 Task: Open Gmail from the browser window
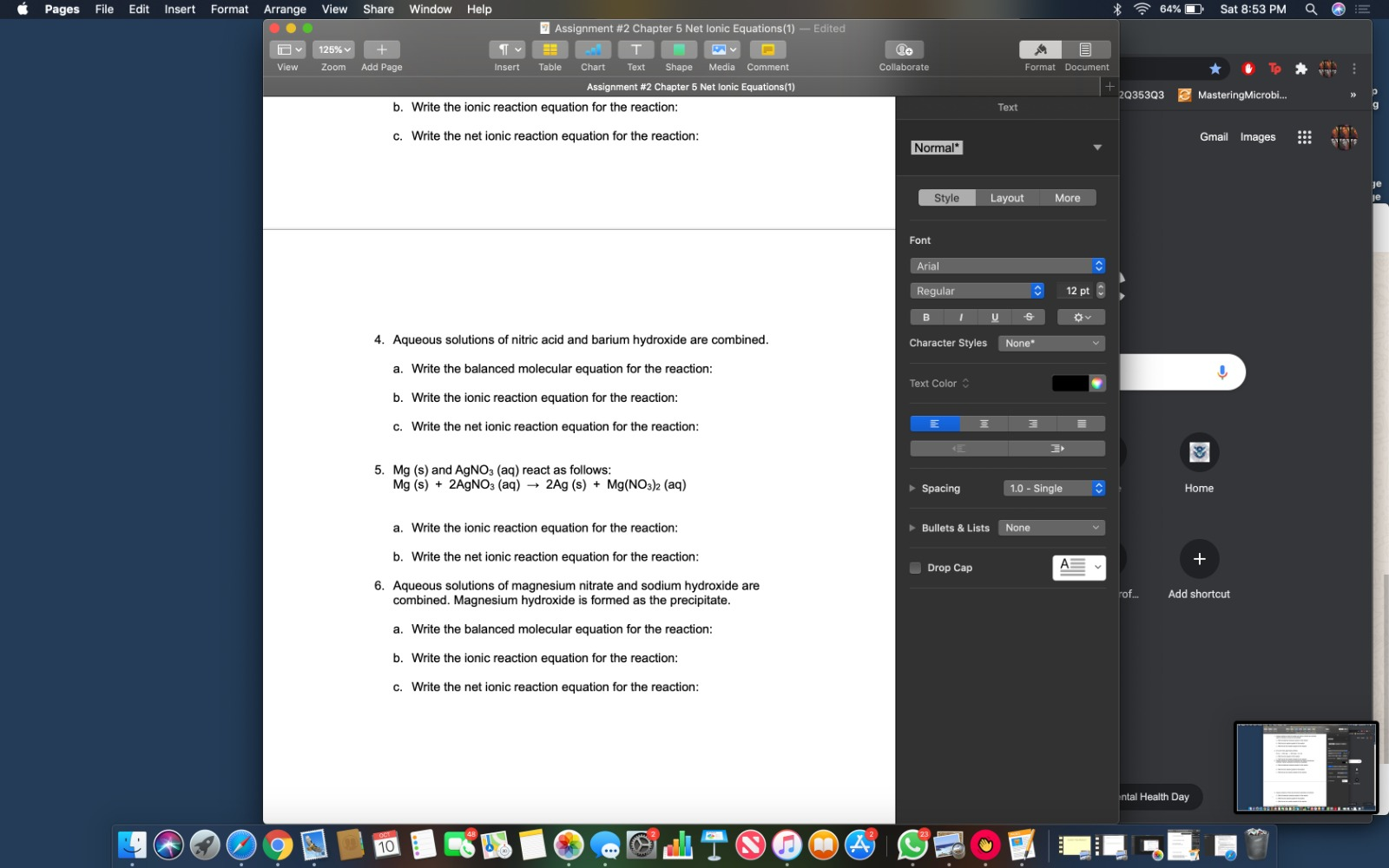(1213, 136)
